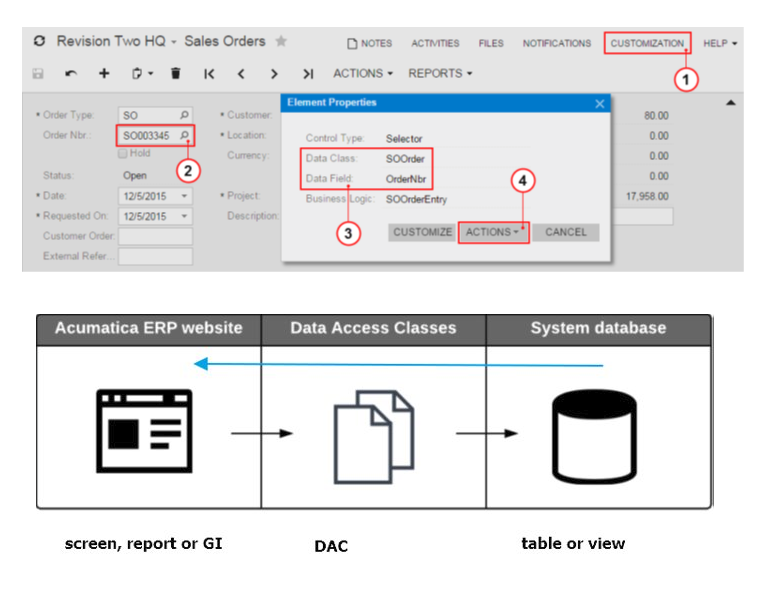Mark Sales Orders as favorite with star
The image size is (779, 589).
click(x=281, y=41)
